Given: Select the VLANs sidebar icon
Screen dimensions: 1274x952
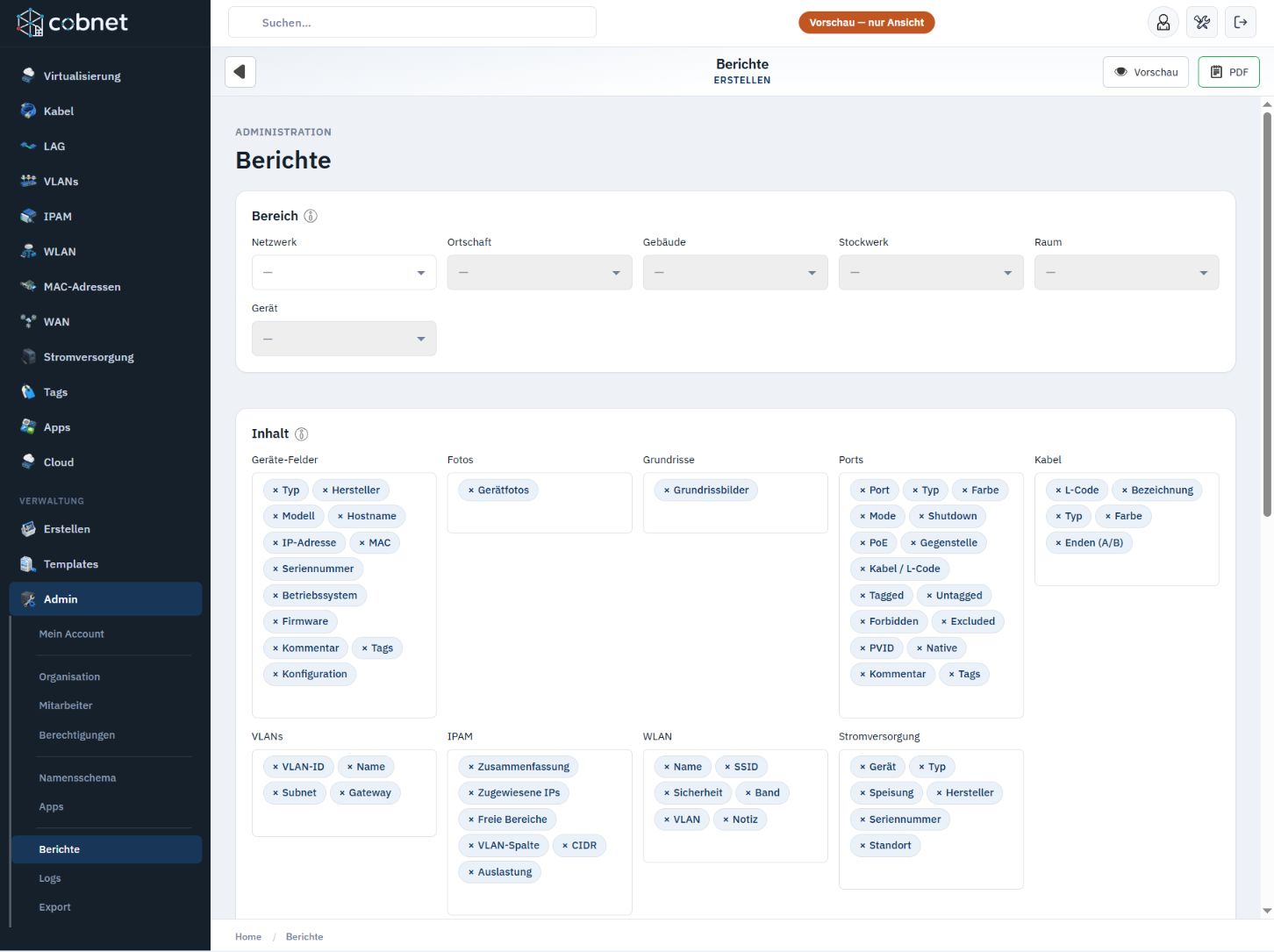Looking at the screenshot, I should point(28,181).
